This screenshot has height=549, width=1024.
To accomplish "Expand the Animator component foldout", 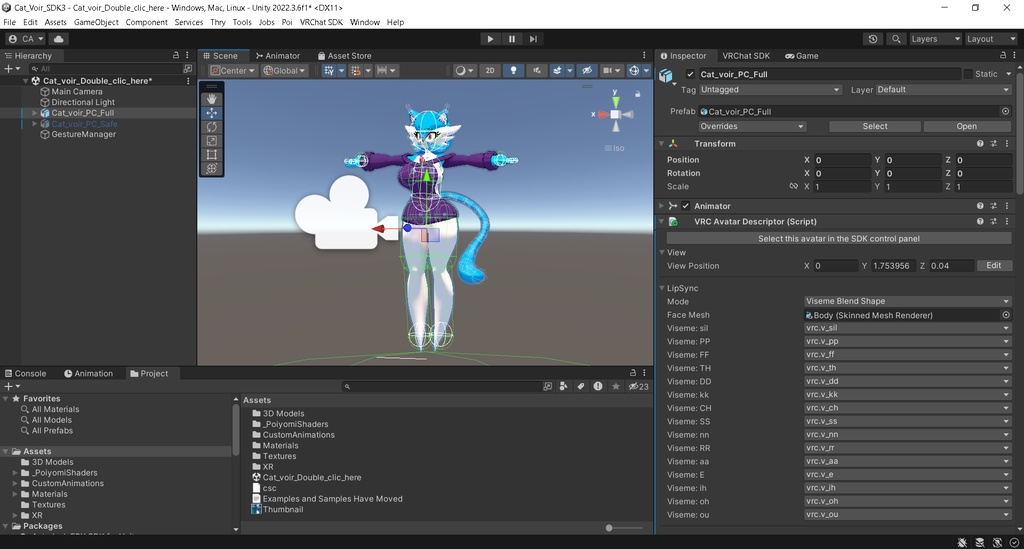I will [x=662, y=206].
